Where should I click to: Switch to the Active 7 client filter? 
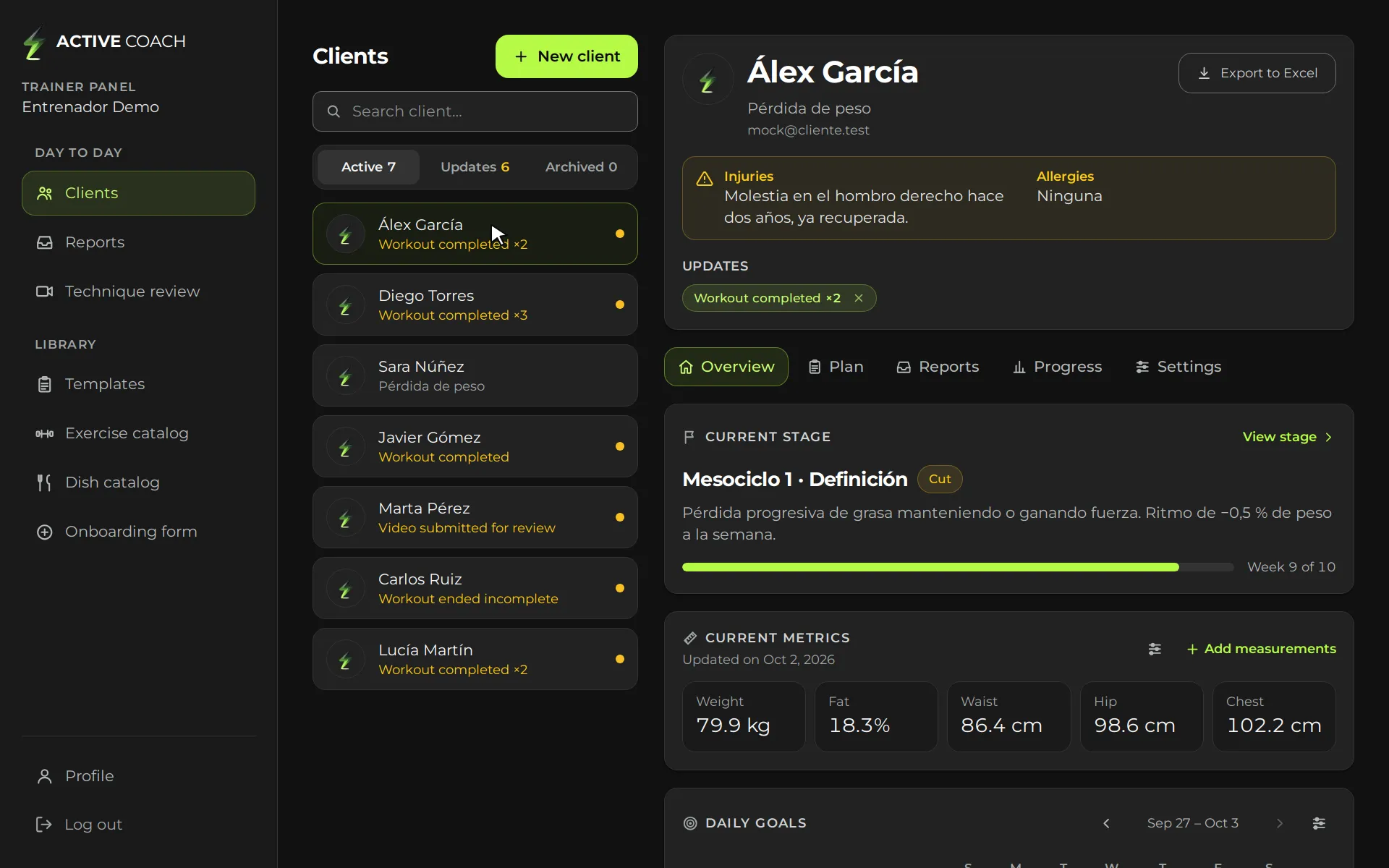(368, 167)
